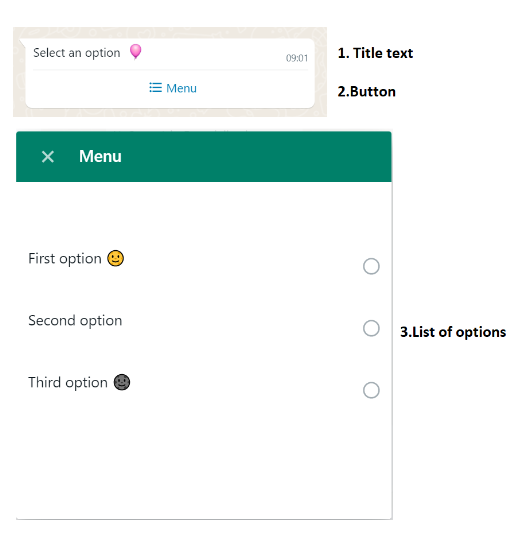Image resolution: width=513 pixels, height=559 pixels.
Task: Close the Menu panel with the X icon
Action: coord(47,157)
